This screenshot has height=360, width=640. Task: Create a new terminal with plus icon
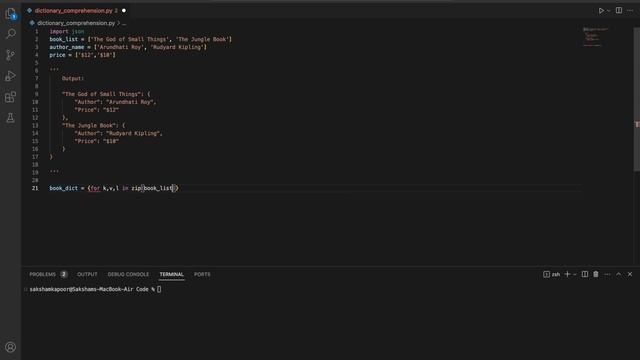[x=567, y=274]
